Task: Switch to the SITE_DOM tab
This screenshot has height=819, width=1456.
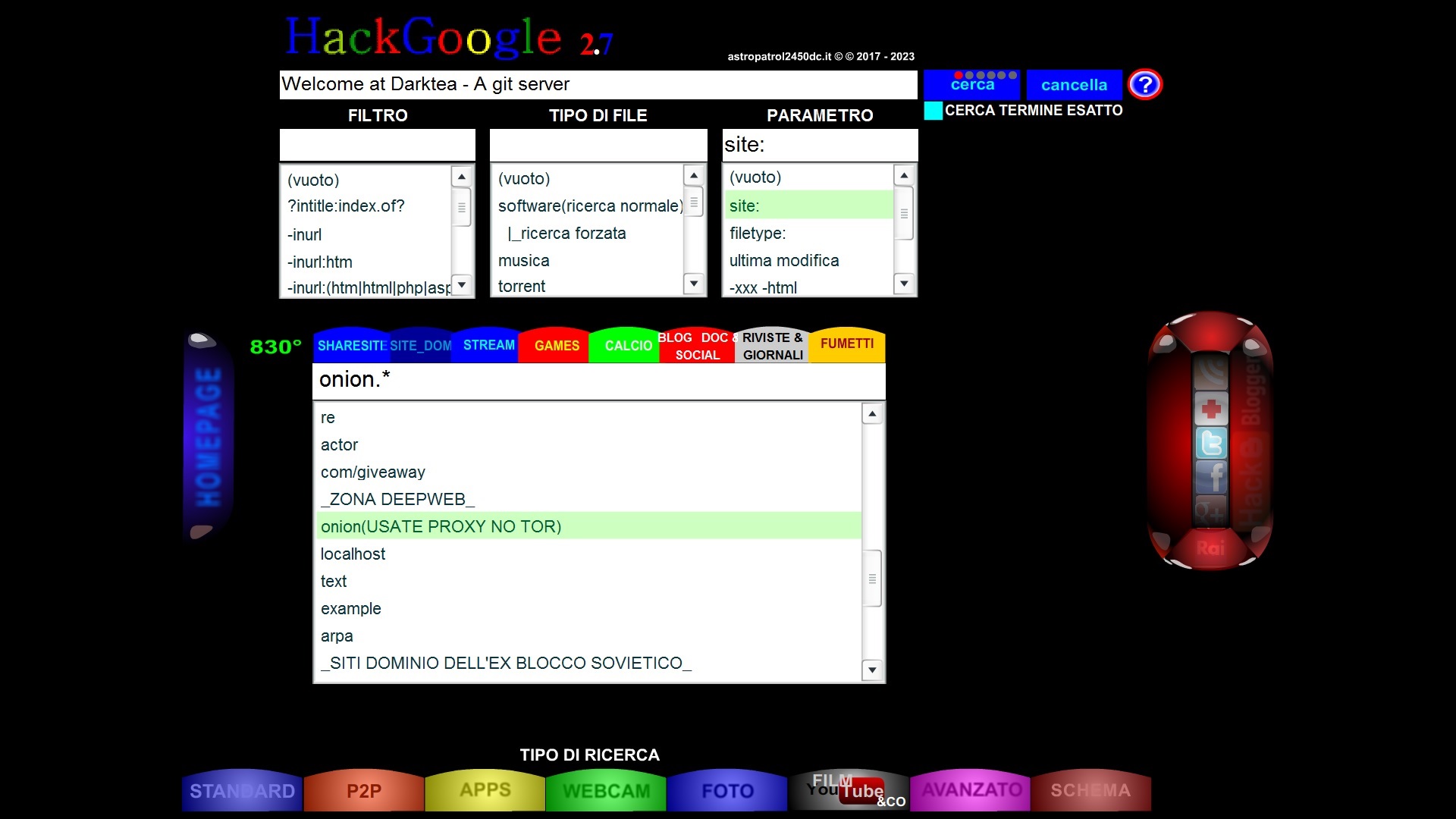Action: [421, 346]
